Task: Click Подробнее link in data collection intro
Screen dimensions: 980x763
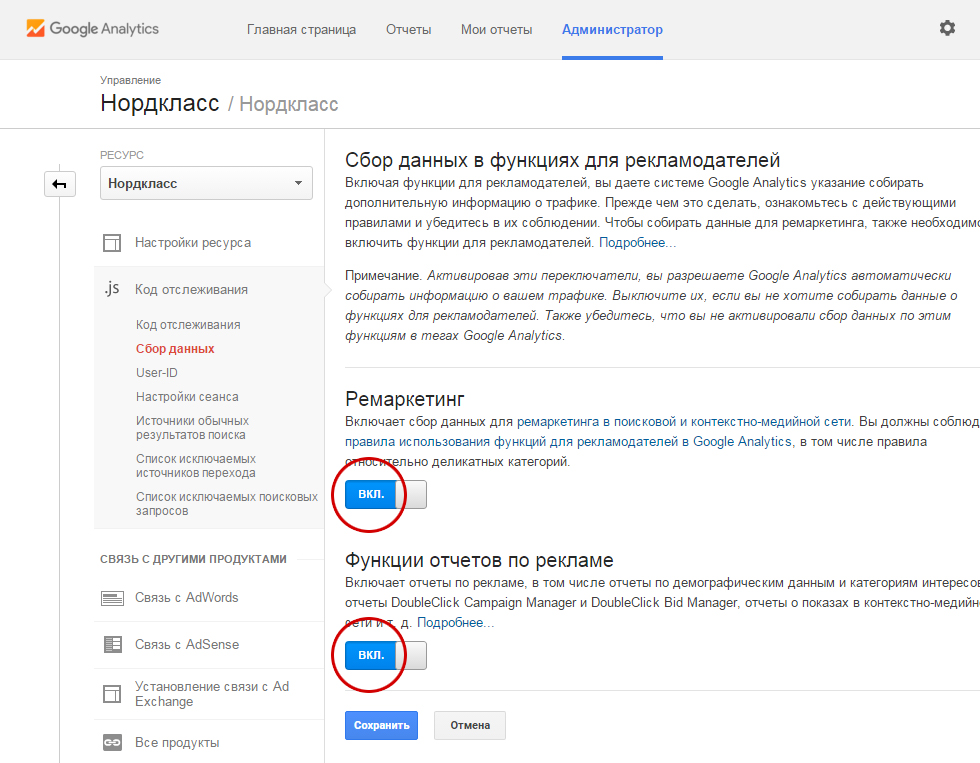Action: [638, 242]
